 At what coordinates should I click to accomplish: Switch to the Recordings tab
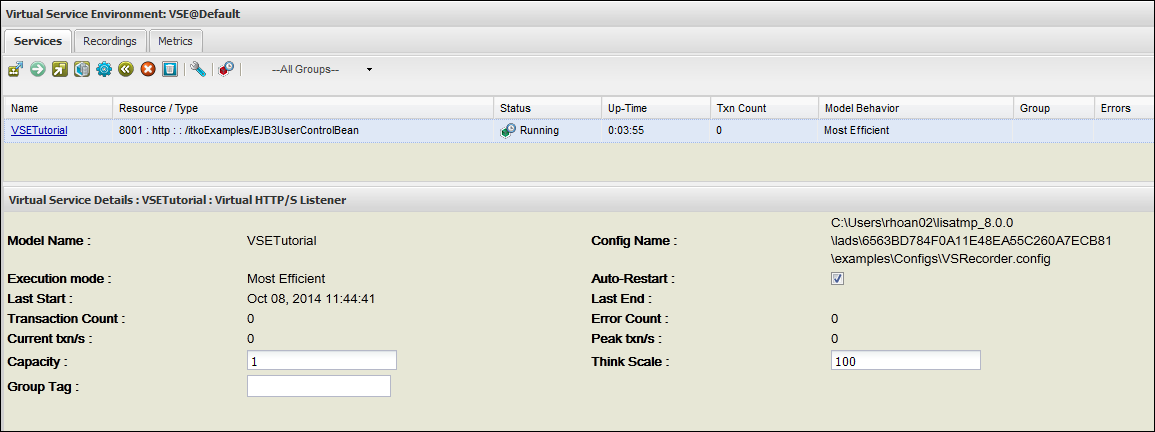pyautogui.click(x=110, y=41)
